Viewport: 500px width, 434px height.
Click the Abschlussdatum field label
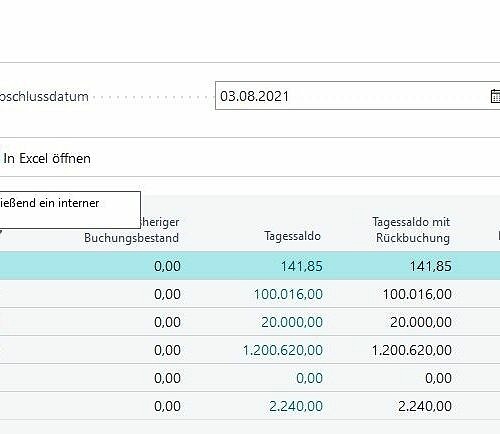pos(44,97)
